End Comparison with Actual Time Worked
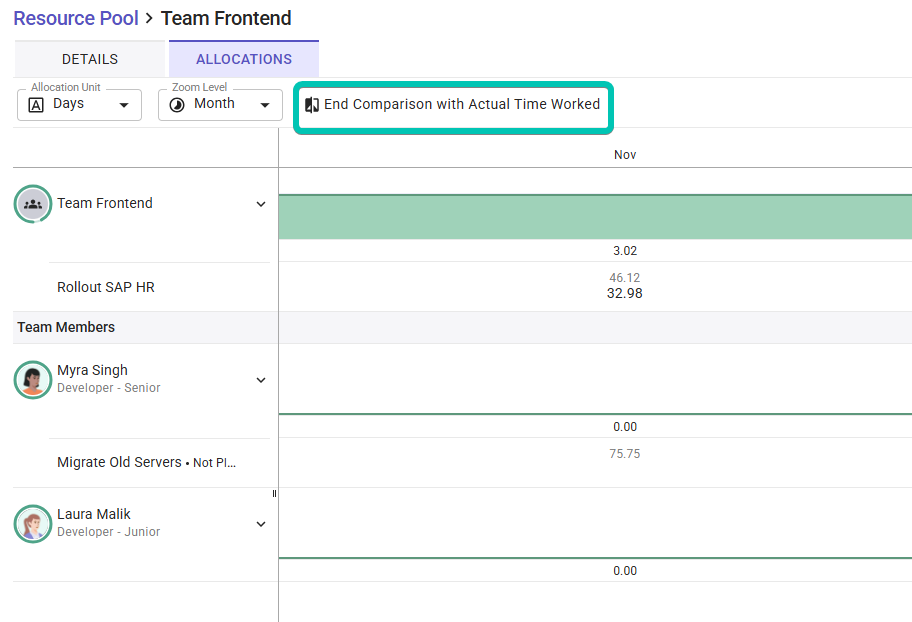 pyautogui.click(x=461, y=105)
